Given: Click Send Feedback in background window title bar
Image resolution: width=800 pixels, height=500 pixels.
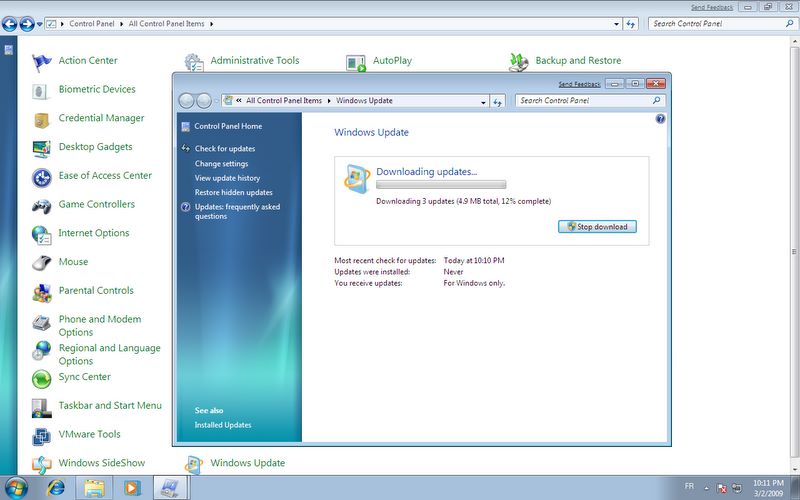Looking at the screenshot, I should [712, 8].
